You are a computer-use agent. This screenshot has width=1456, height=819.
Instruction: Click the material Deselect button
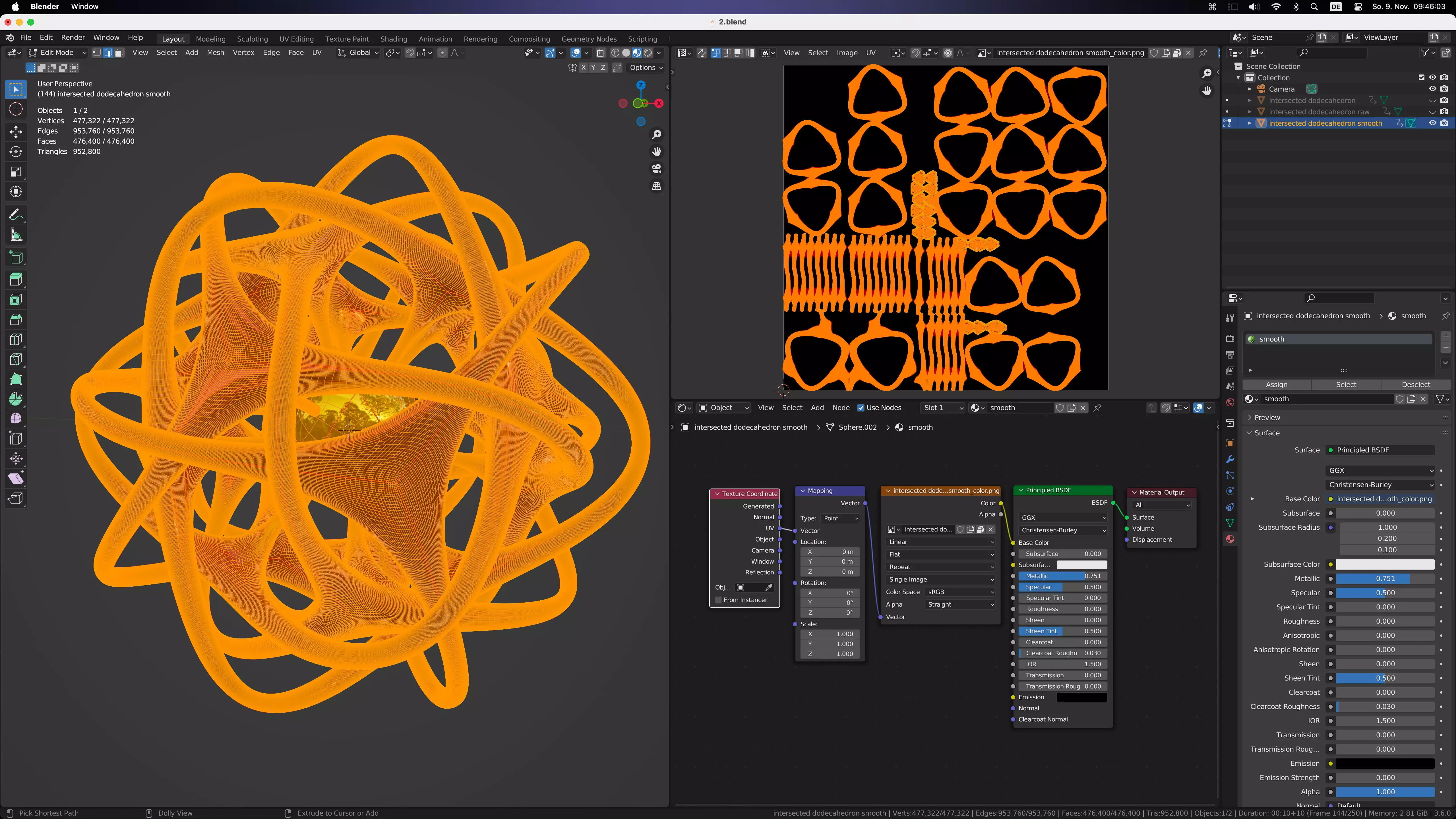click(x=1415, y=384)
